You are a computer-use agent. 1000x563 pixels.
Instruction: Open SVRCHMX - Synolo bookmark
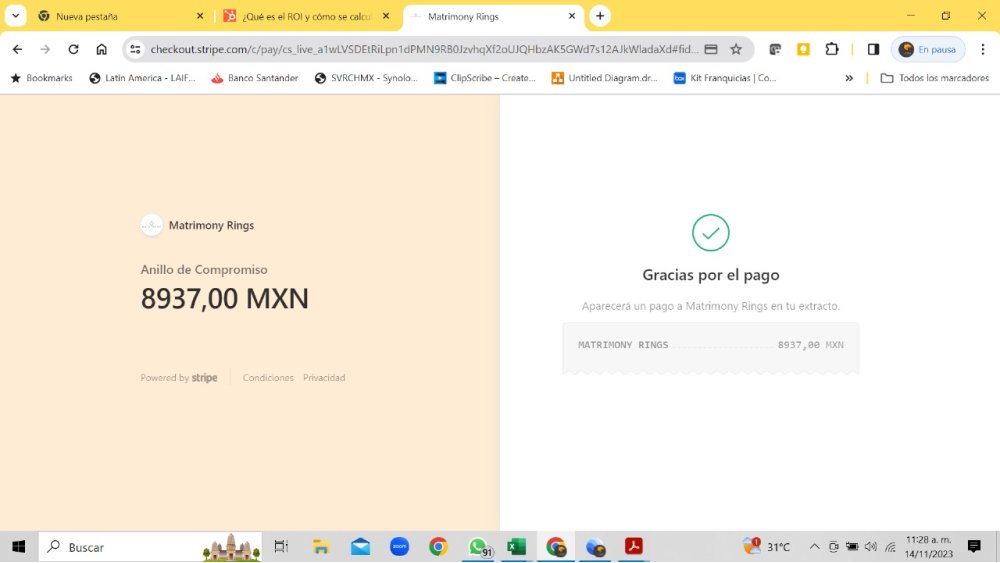pyautogui.click(x=366, y=78)
